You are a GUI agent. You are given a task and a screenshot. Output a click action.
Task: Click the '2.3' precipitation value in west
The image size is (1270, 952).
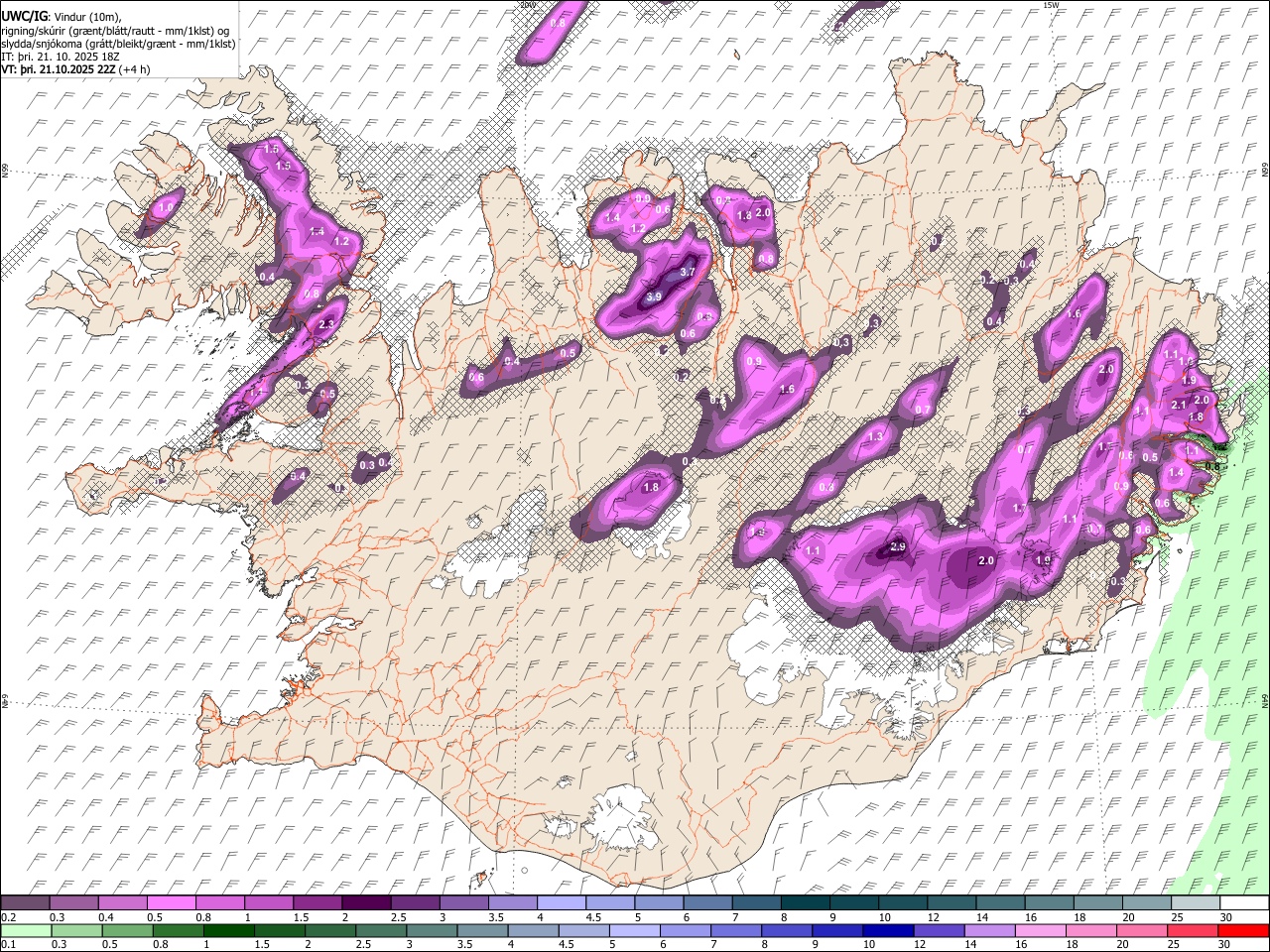(x=327, y=325)
